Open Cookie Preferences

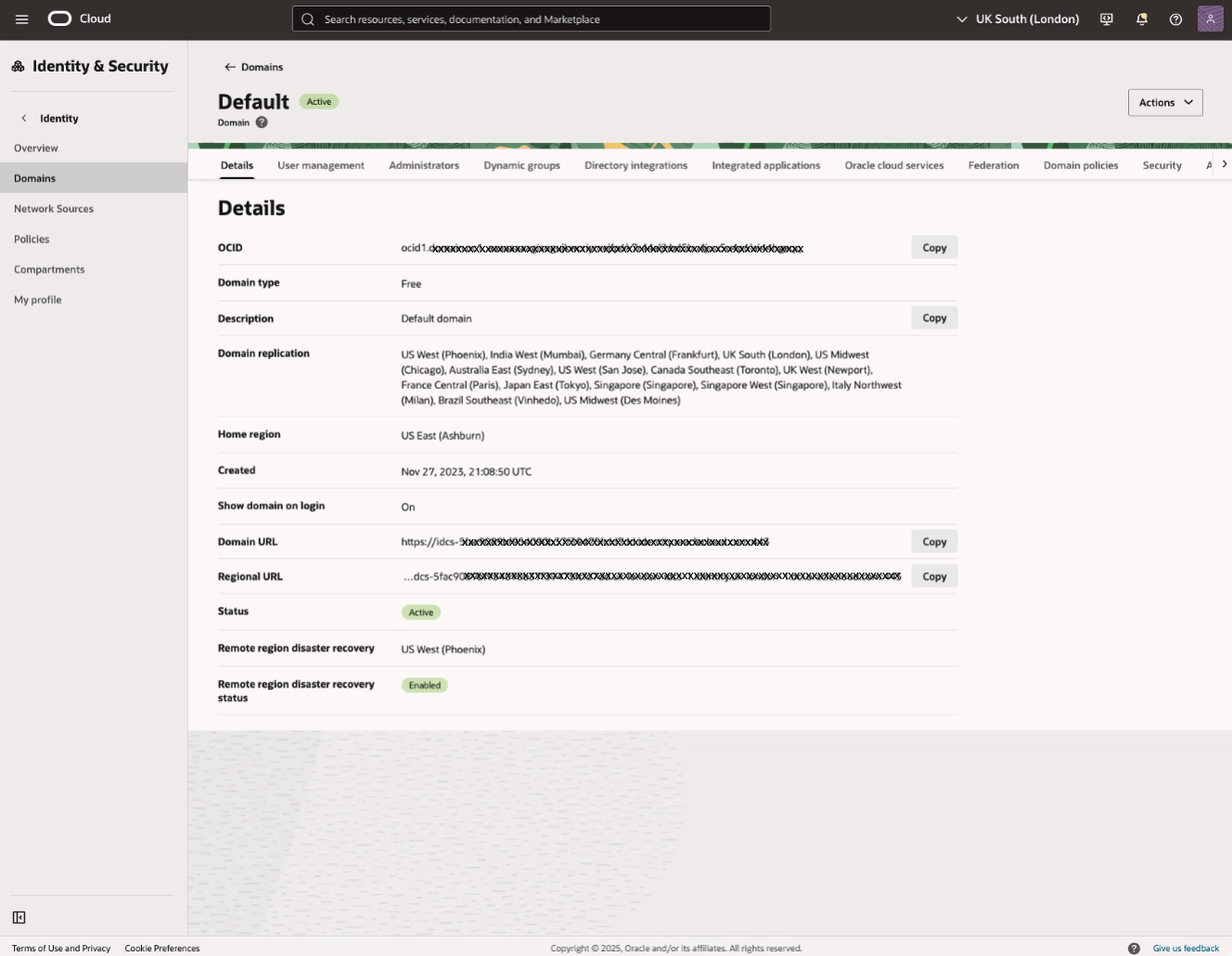161,948
